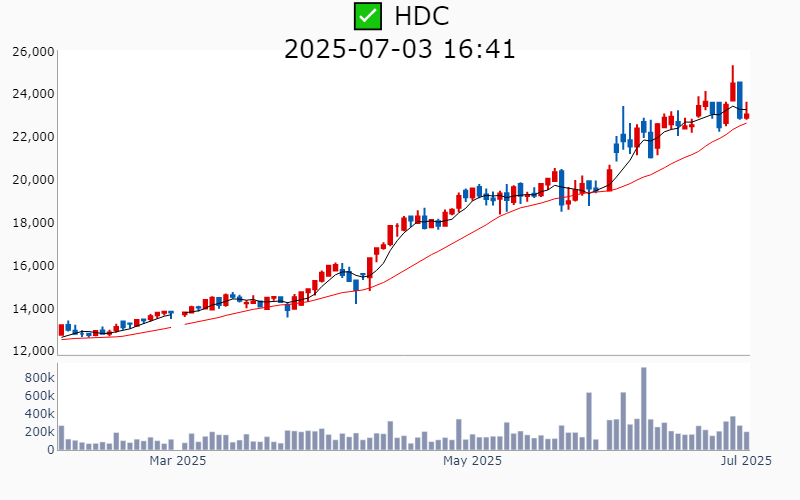Click the 800k volume axis label
The width and height of the screenshot is (800, 500).
coord(39,378)
